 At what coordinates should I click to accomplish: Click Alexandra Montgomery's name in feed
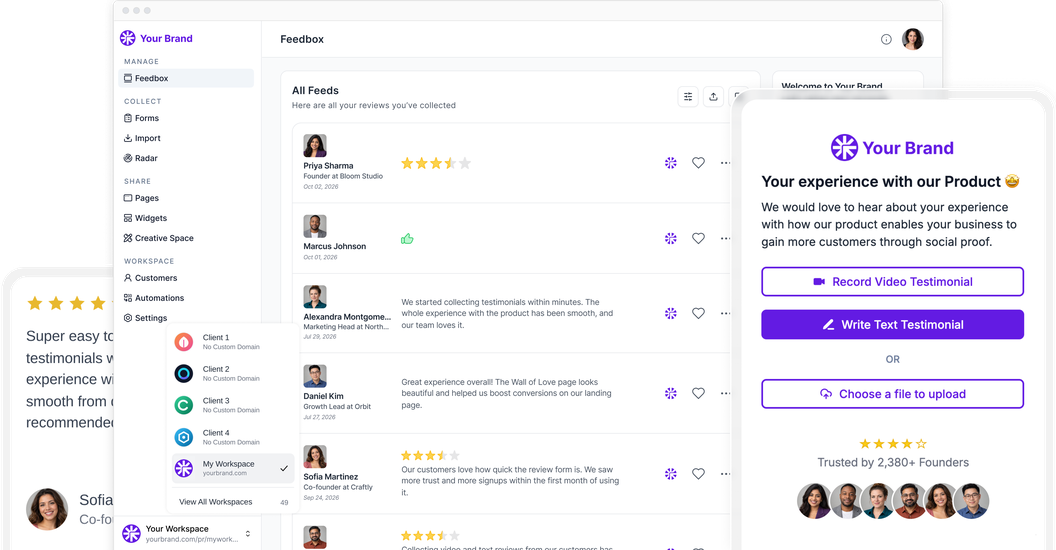click(x=347, y=317)
